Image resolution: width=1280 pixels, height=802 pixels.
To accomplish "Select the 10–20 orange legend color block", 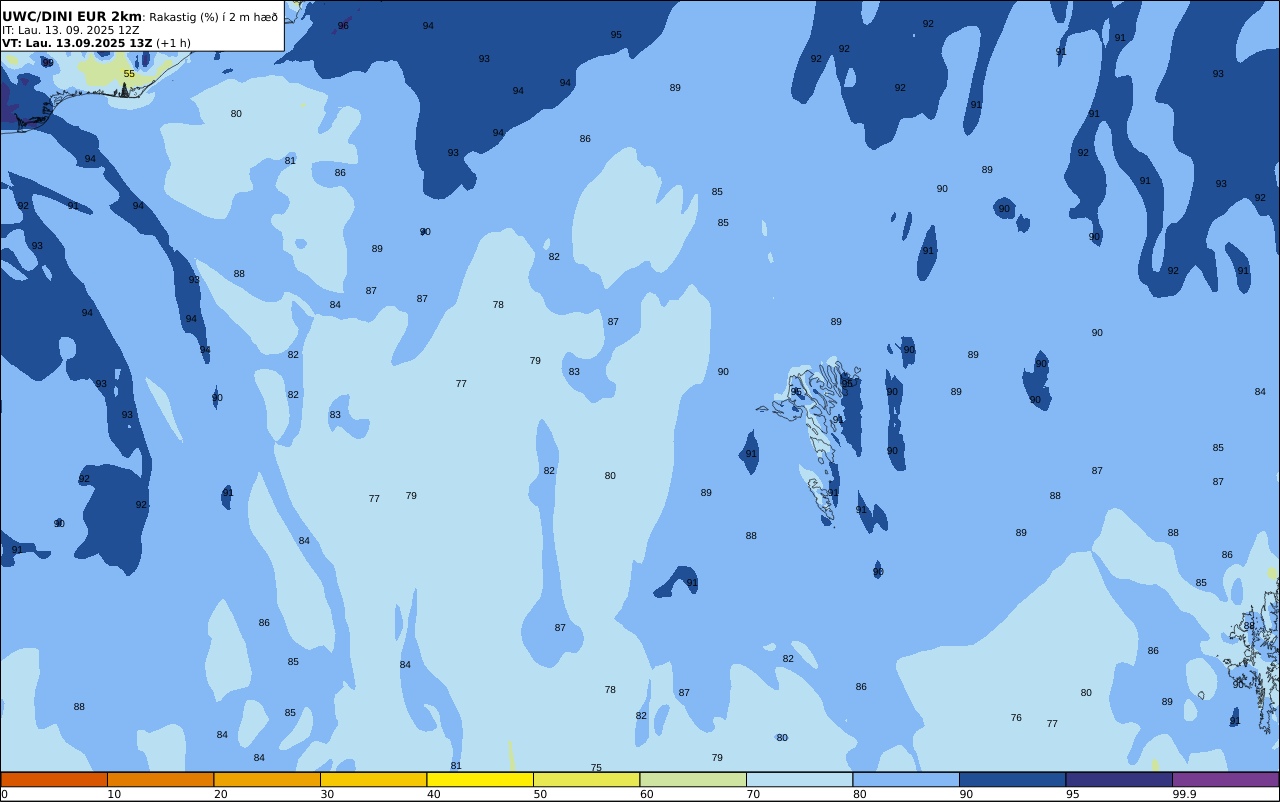I will point(160,779).
